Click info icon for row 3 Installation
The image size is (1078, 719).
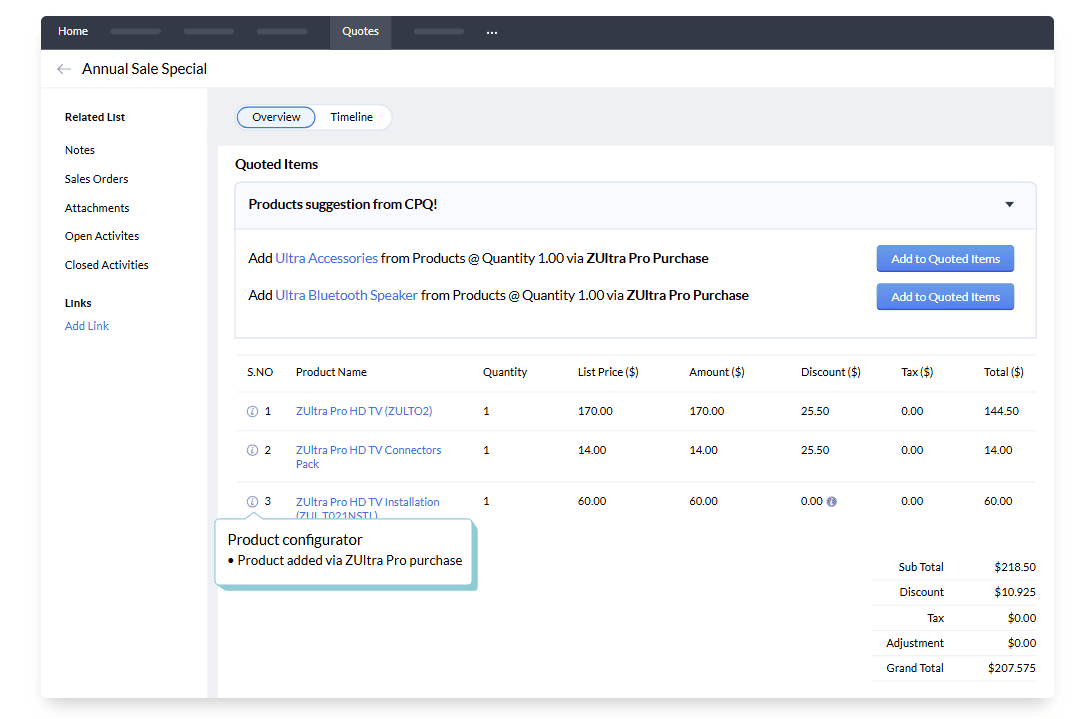pos(252,502)
